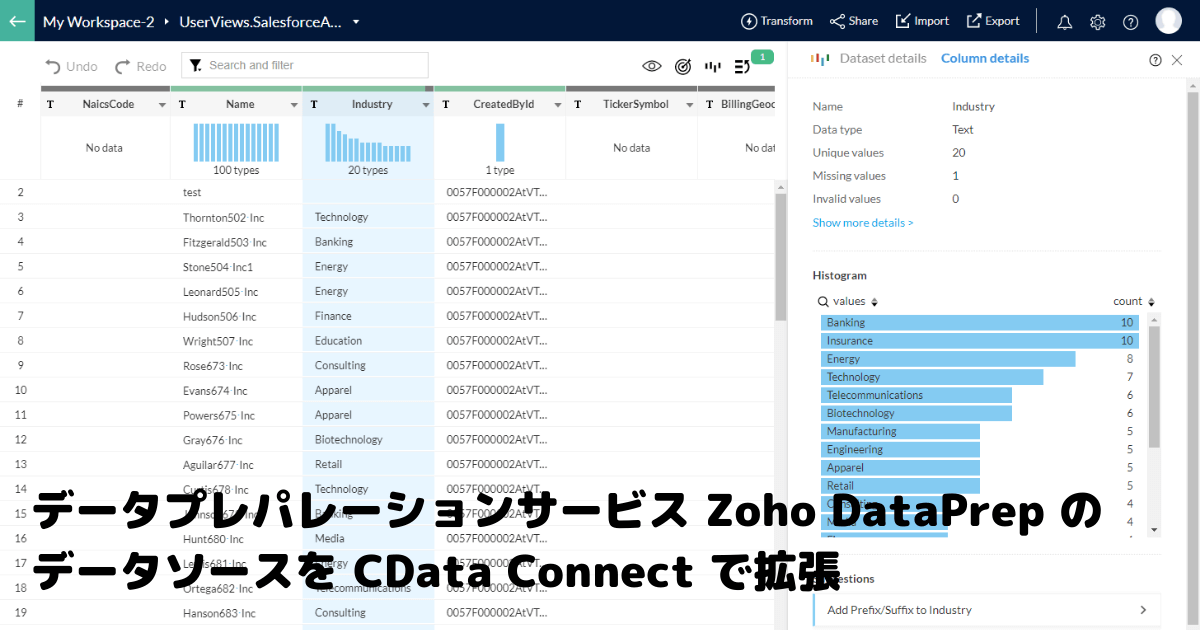Click Show more details link
Image resolution: width=1200 pixels, height=630 pixels.
[x=862, y=223]
